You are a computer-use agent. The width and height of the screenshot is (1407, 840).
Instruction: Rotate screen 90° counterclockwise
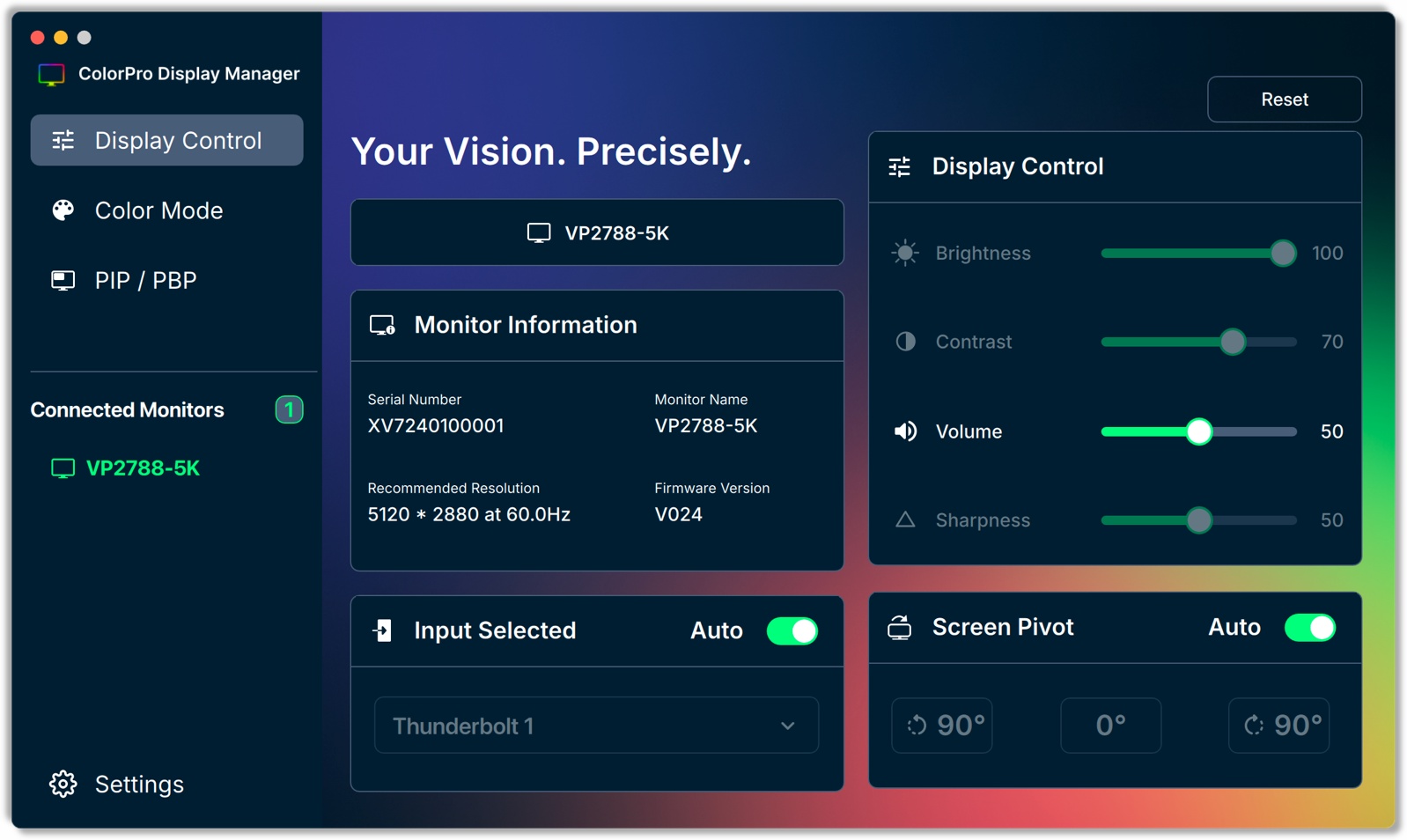tap(942, 726)
